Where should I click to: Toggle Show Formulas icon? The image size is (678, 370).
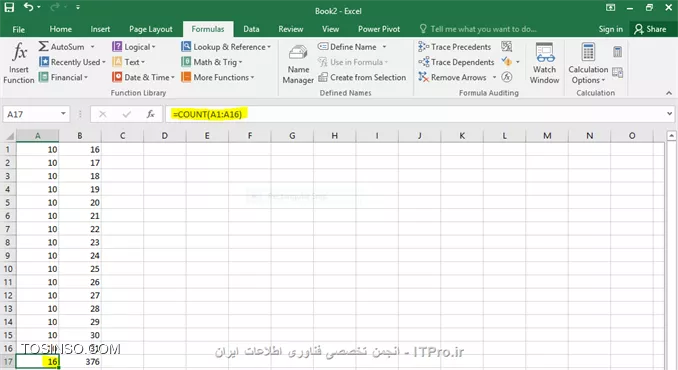pos(506,47)
